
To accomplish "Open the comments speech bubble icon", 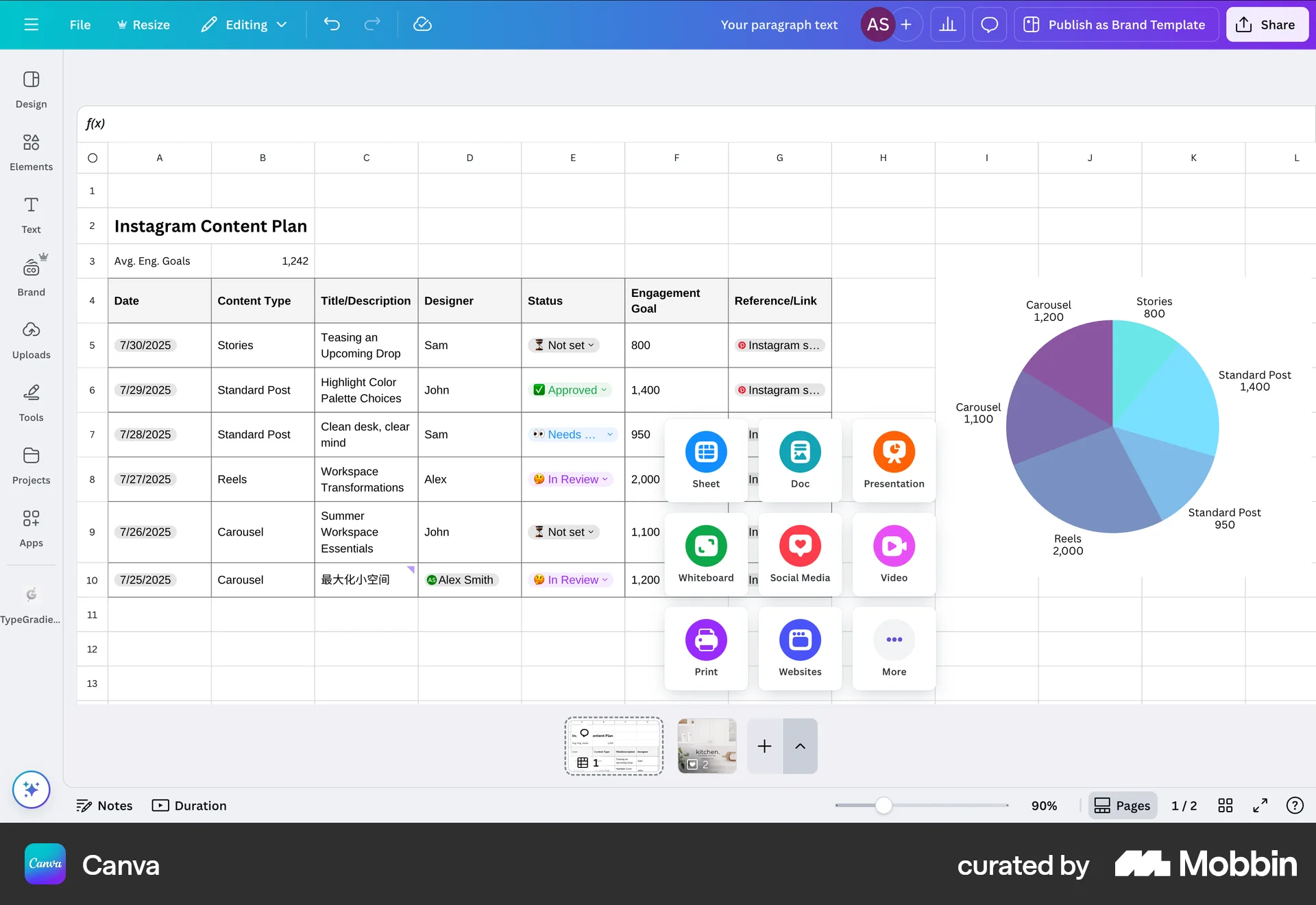I will point(989,25).
